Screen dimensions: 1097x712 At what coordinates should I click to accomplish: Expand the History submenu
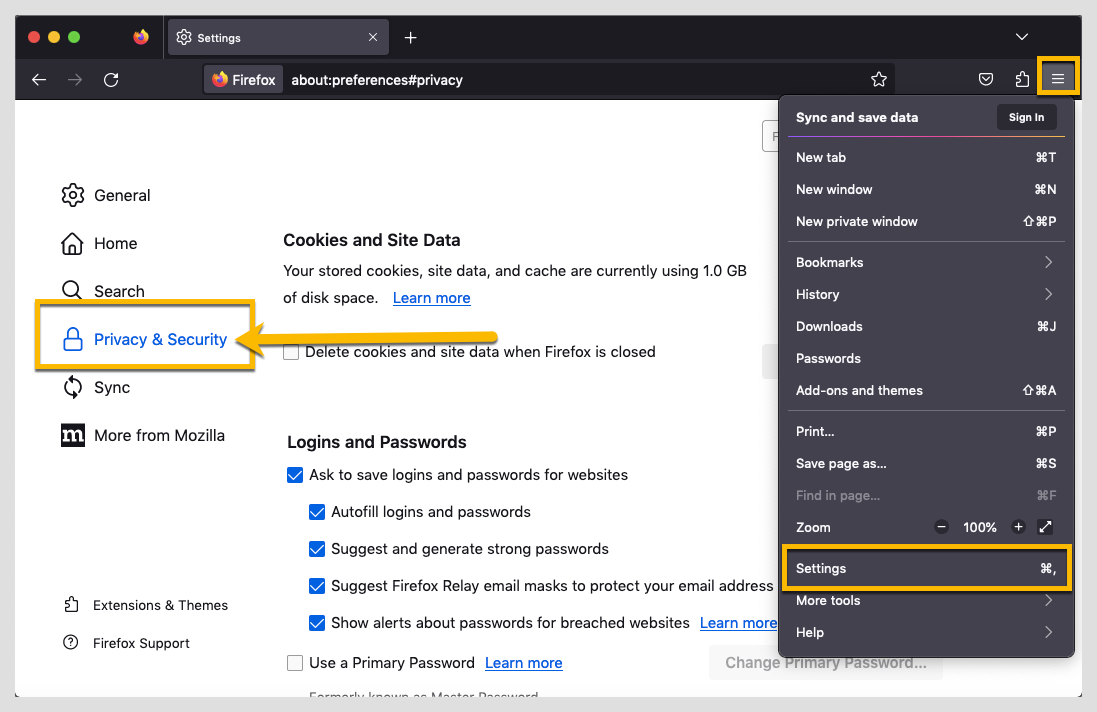click(x=818, y=294)
